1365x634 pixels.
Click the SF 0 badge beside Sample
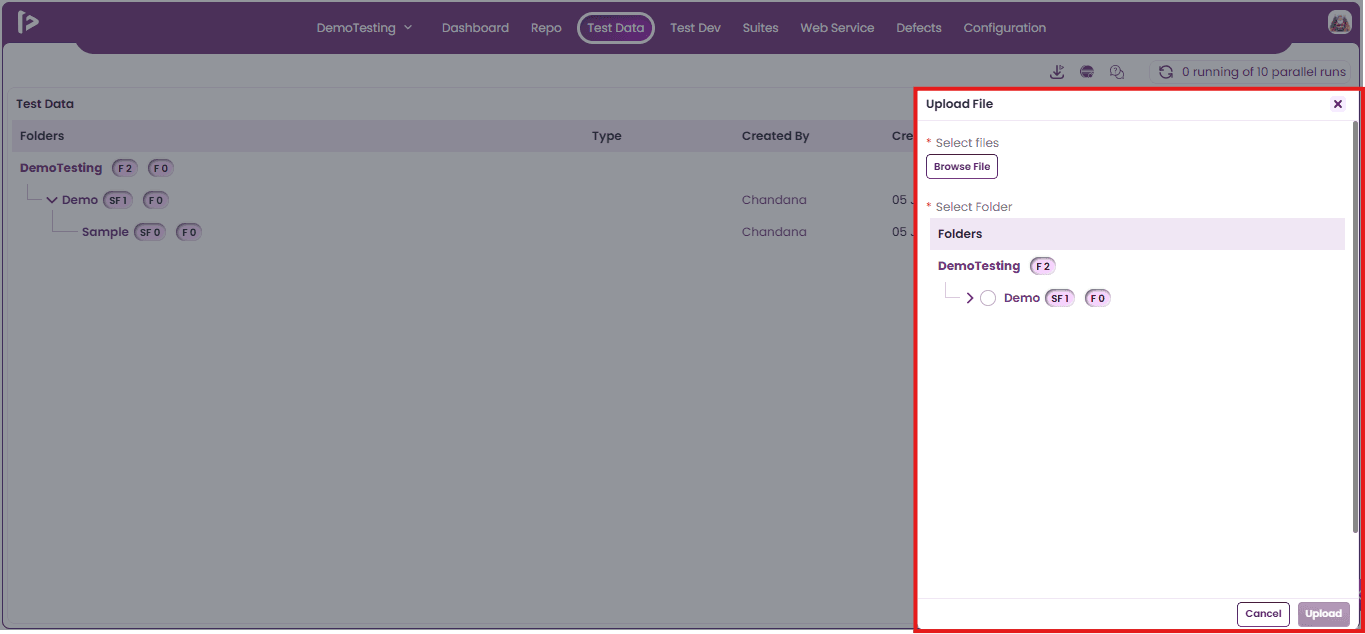(150, 232)
